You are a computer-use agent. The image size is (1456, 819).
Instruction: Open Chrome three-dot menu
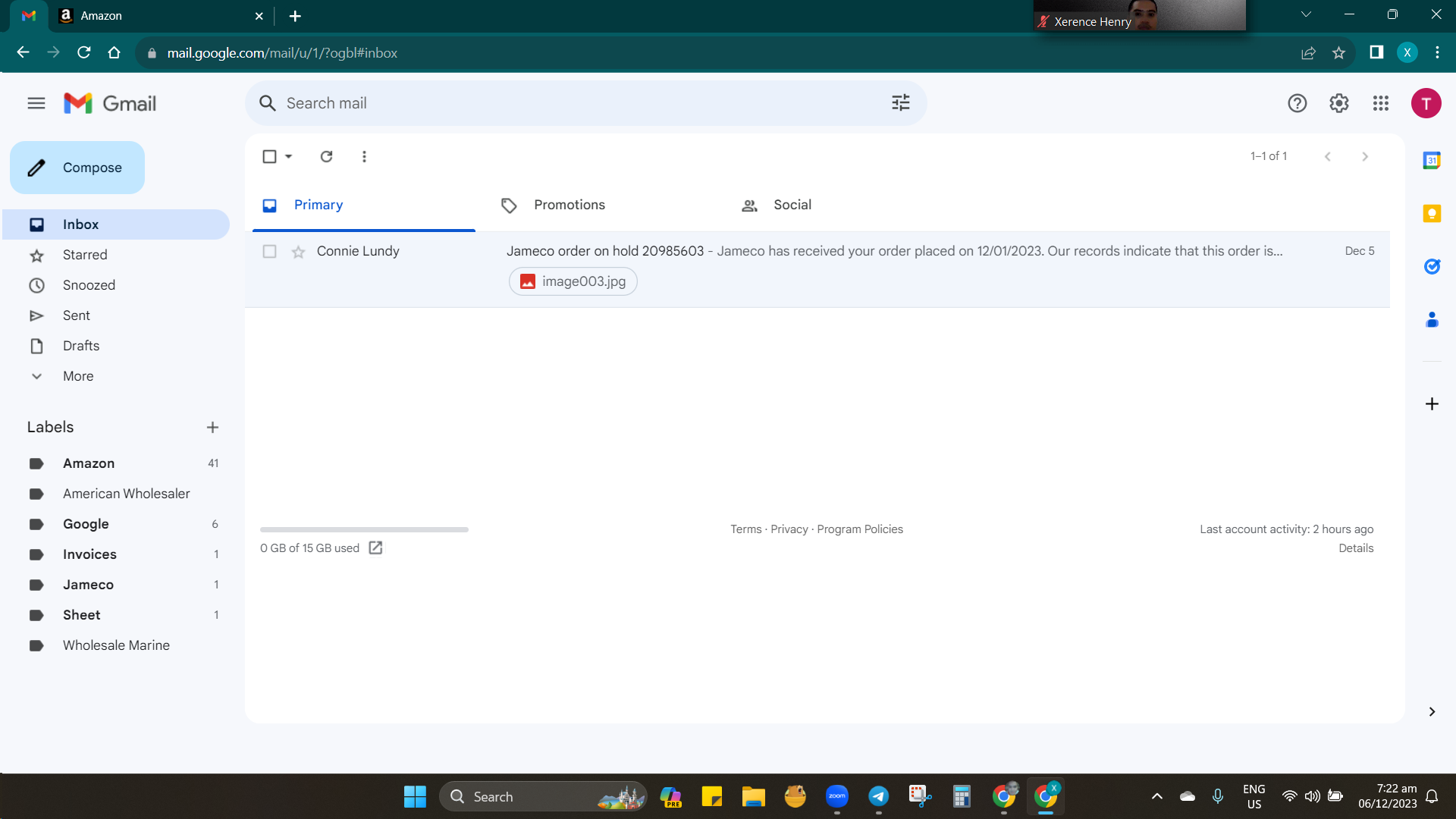(1437, 52)
